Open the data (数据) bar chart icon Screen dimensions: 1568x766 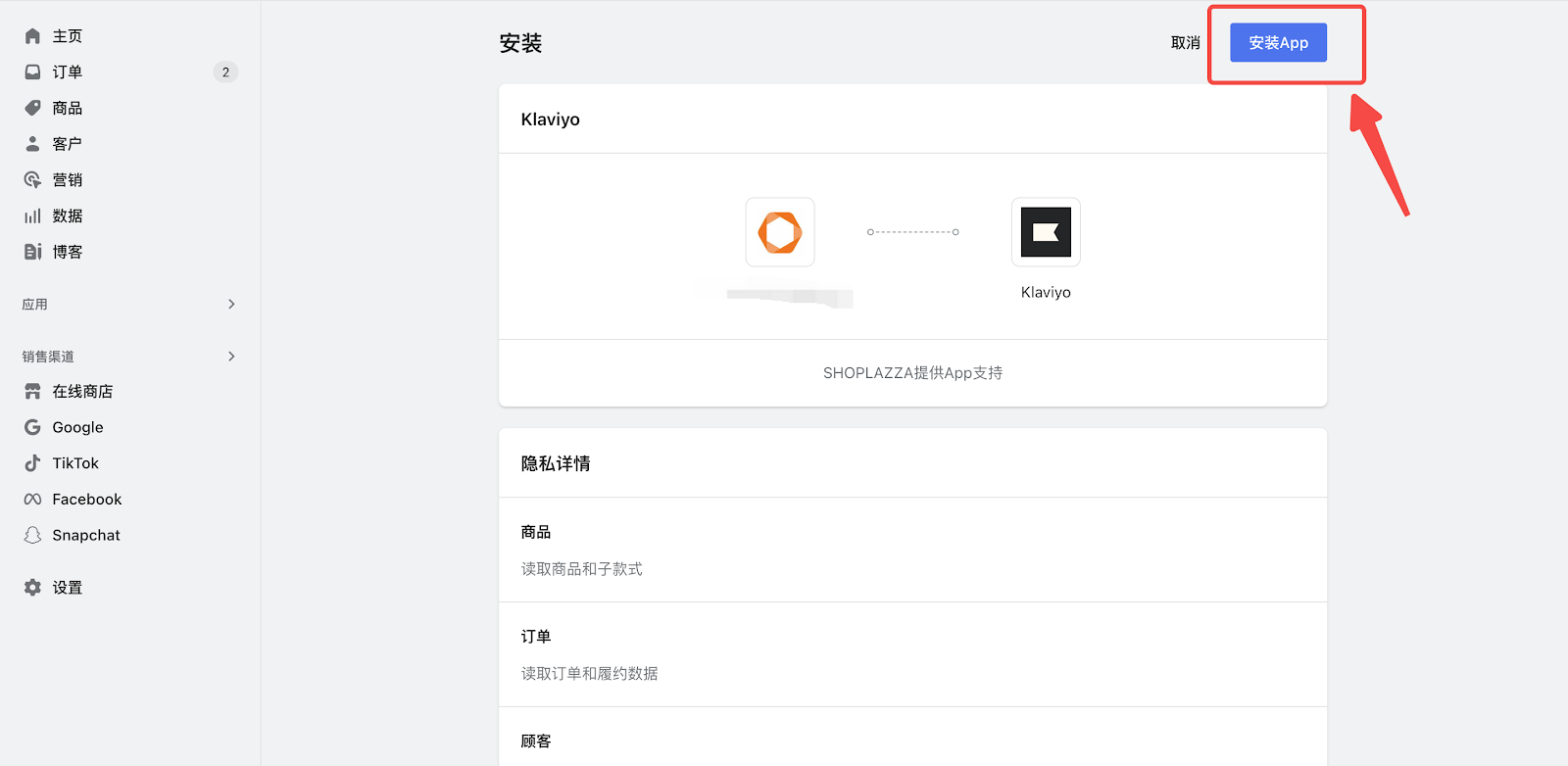(x=32, y=215)
